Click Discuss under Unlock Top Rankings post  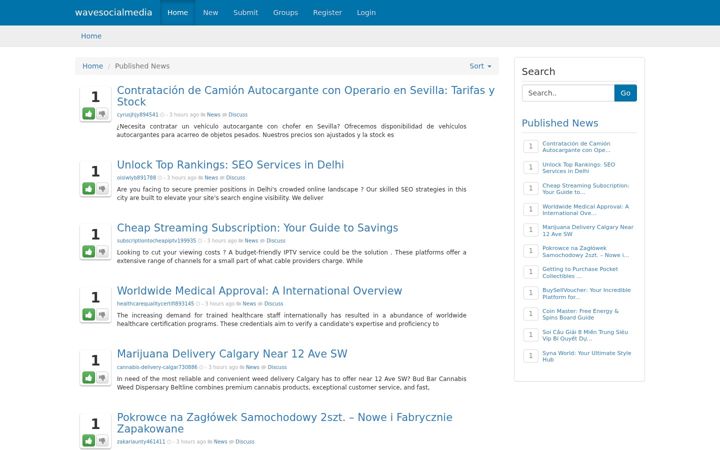tap(236, 178)
